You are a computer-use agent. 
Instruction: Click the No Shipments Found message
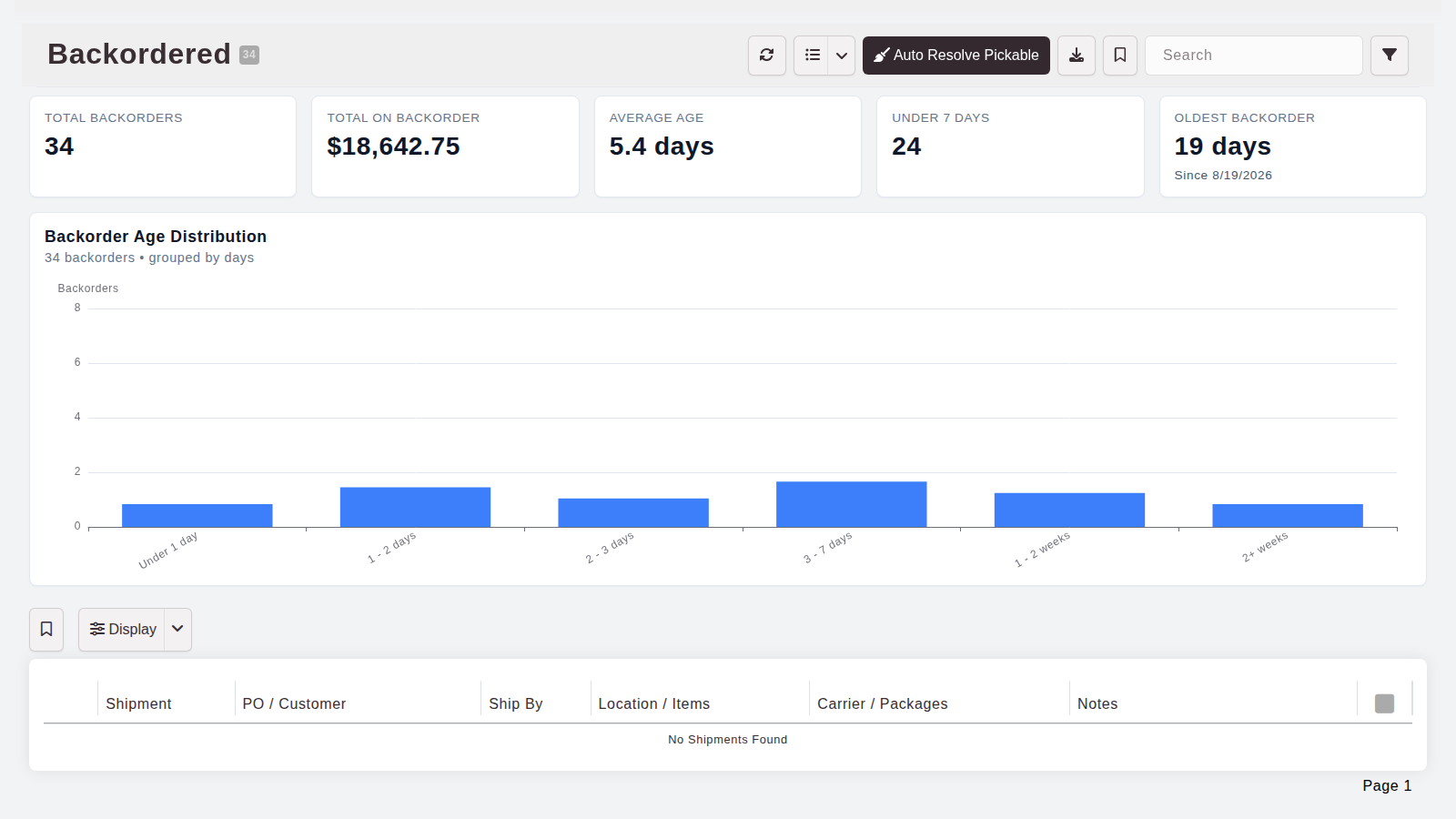728,740
